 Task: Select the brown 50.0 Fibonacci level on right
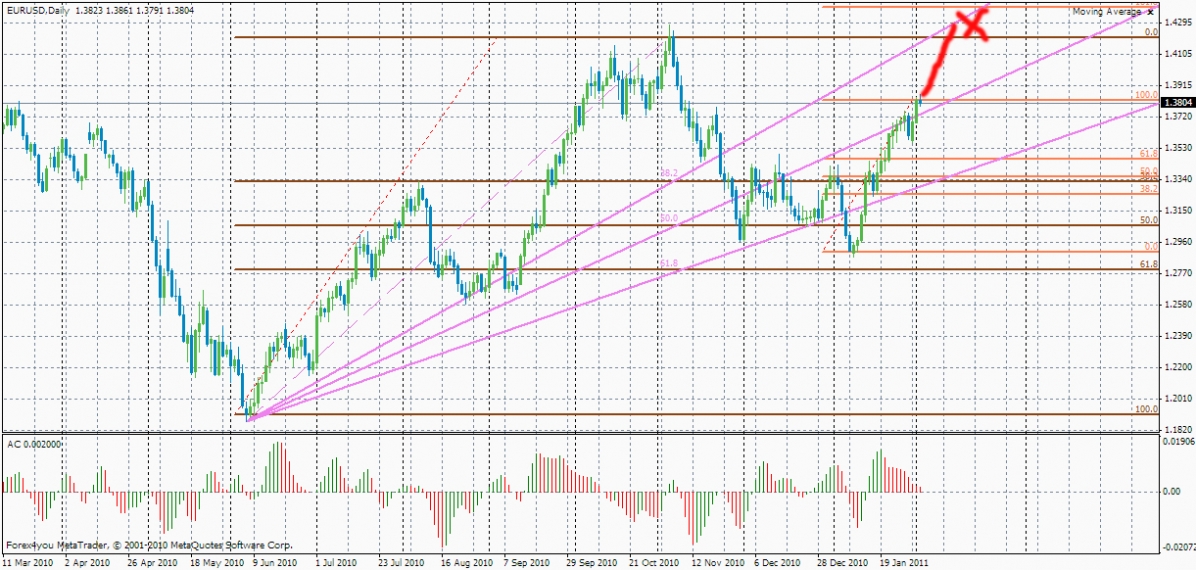pyautogui.click(x=1149, y=220)
